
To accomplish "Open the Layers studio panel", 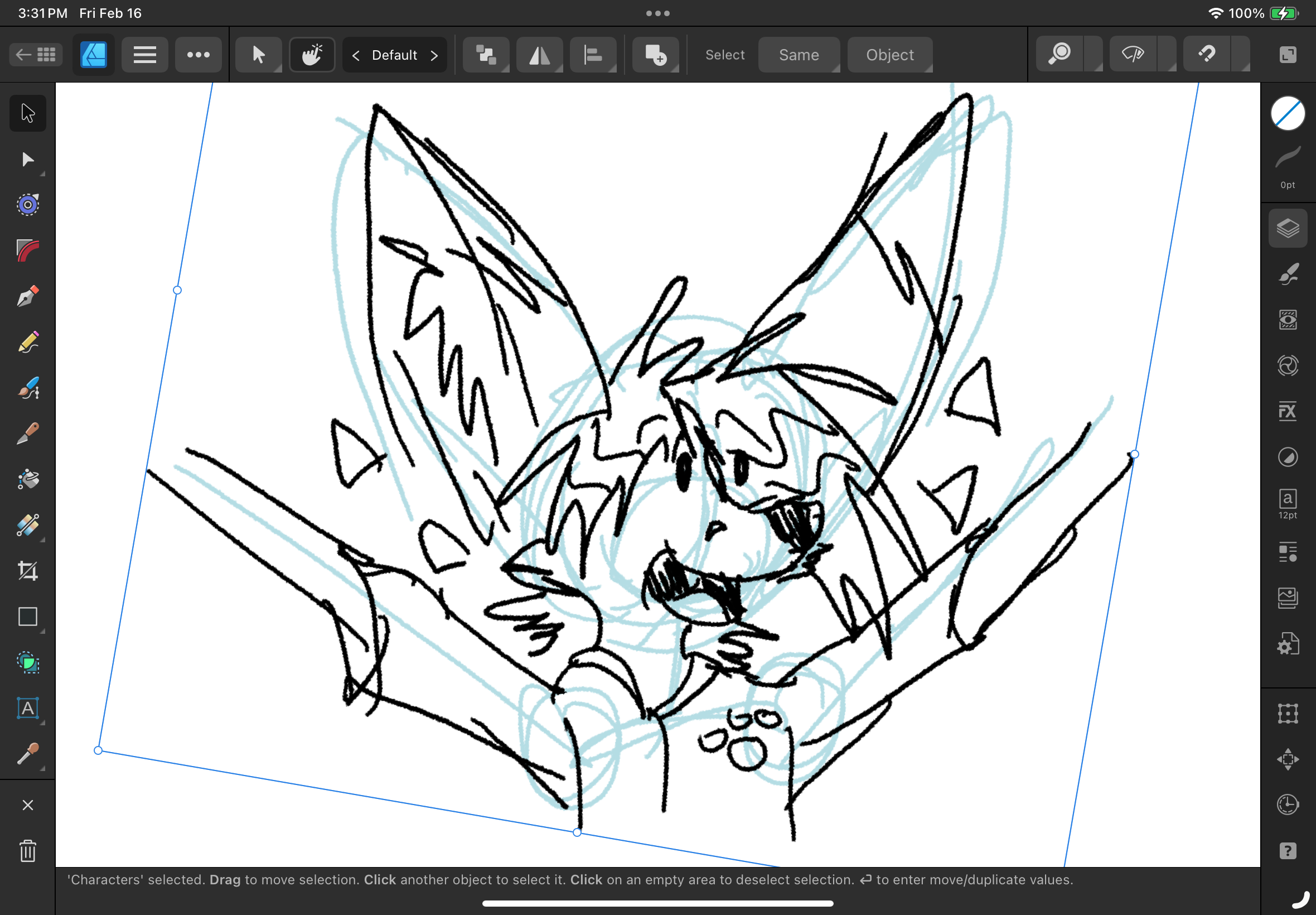I will tap(1288, 228).
